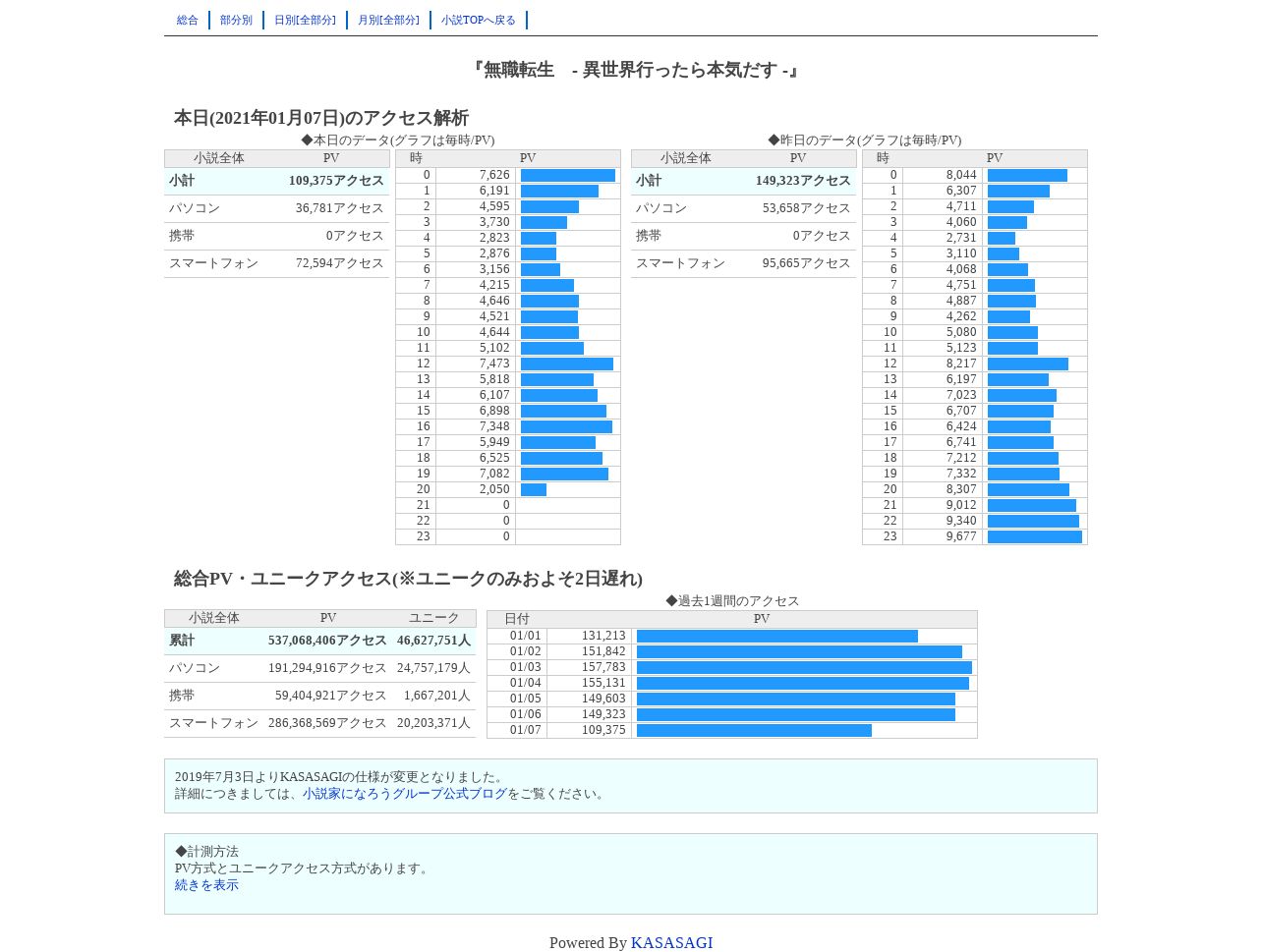1262x952 pixels.
Task: Open the 総合 tab
Action: pos(187,21)
